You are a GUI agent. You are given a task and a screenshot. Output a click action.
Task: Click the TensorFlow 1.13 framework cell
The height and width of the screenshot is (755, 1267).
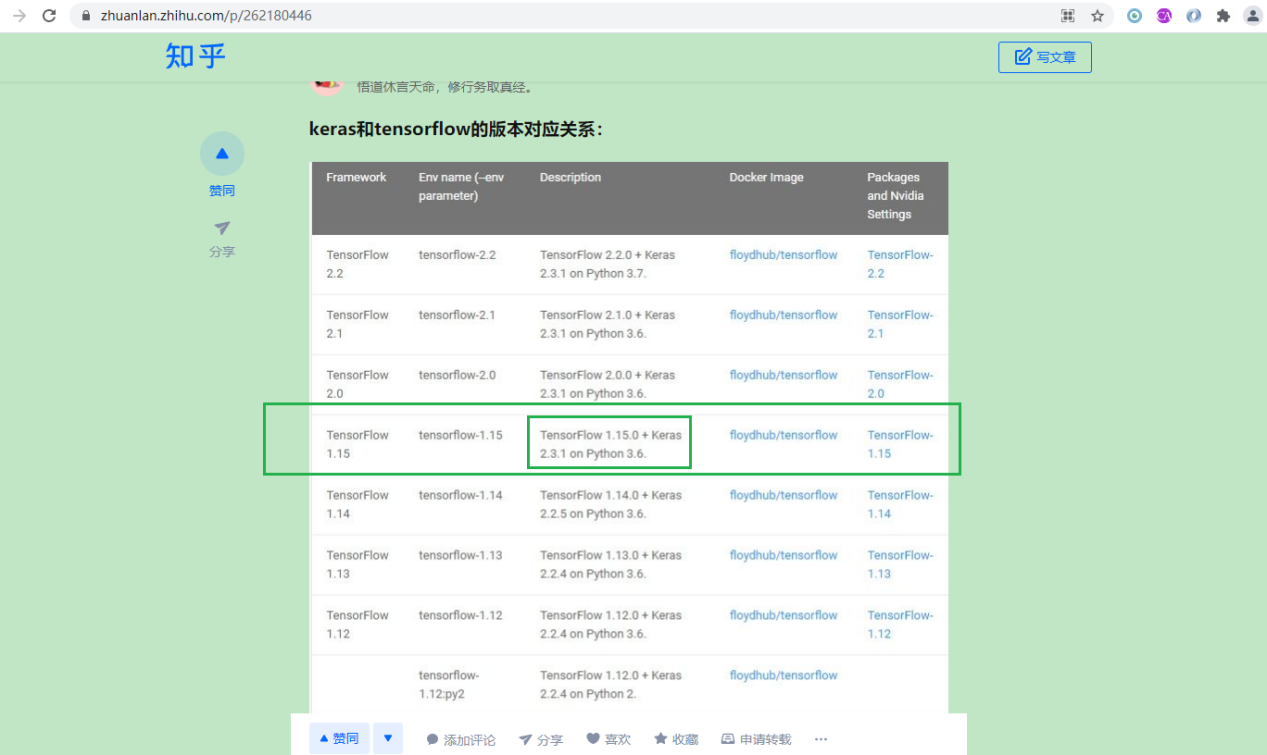357,564
